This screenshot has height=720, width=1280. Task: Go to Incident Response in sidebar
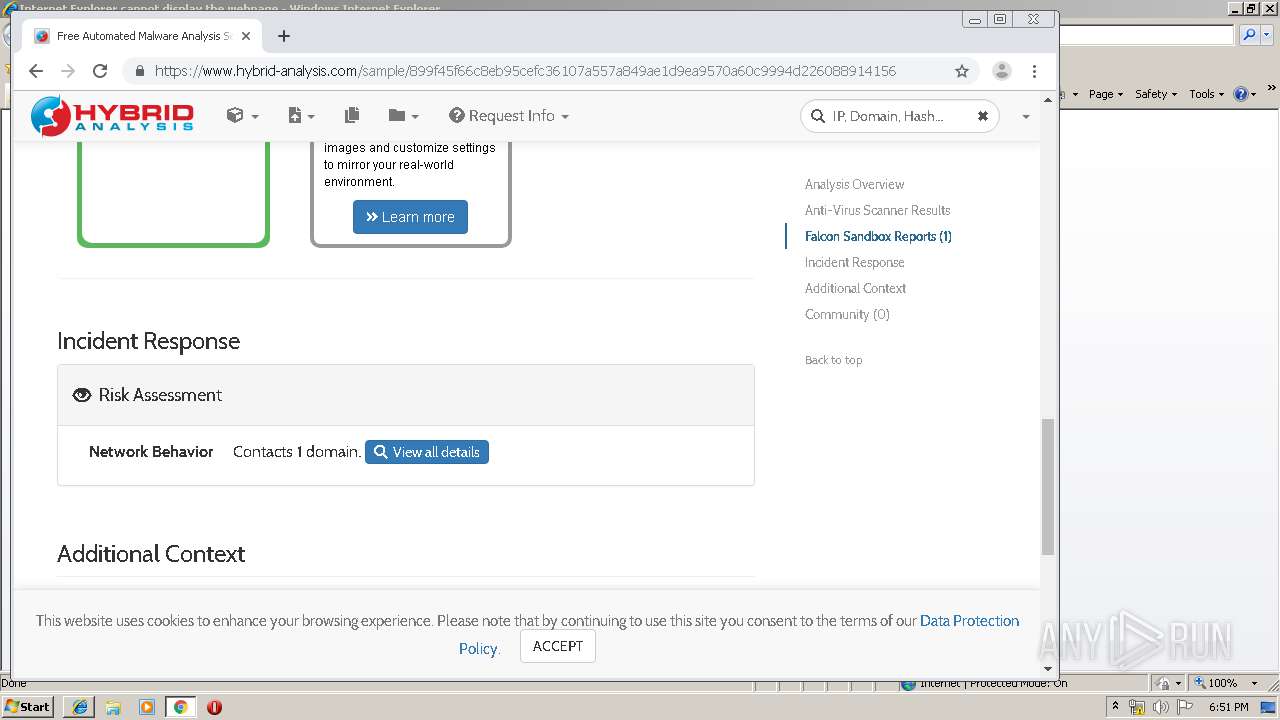[x=854, y=262]
